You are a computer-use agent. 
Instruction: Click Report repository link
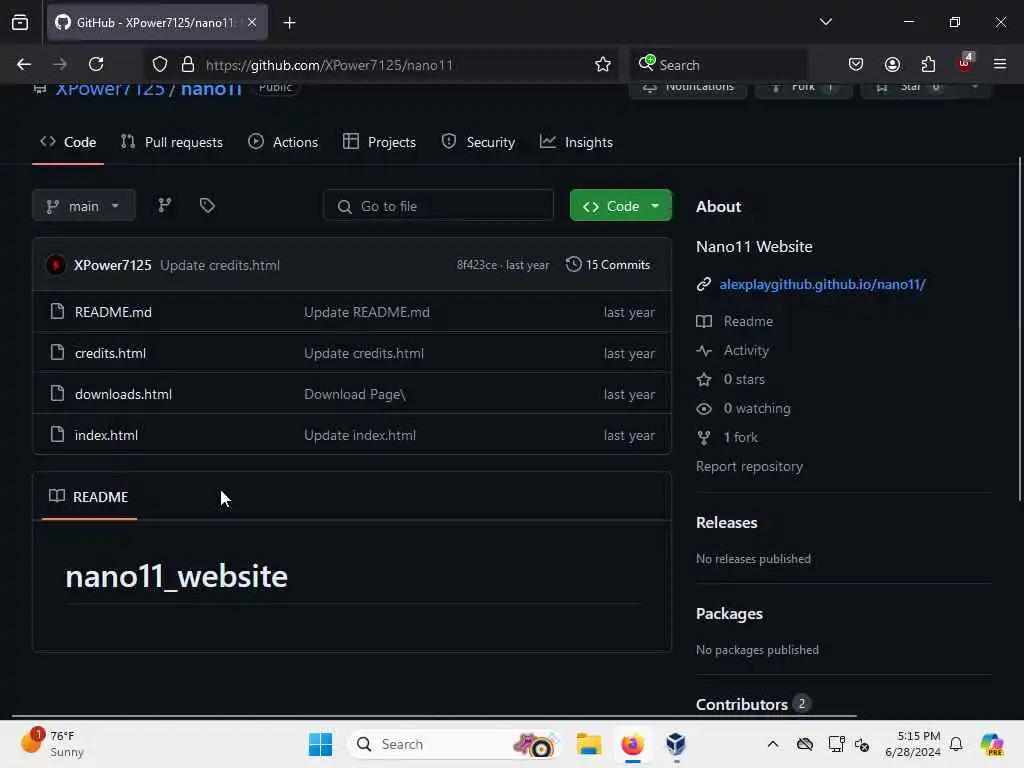(749, 466)
